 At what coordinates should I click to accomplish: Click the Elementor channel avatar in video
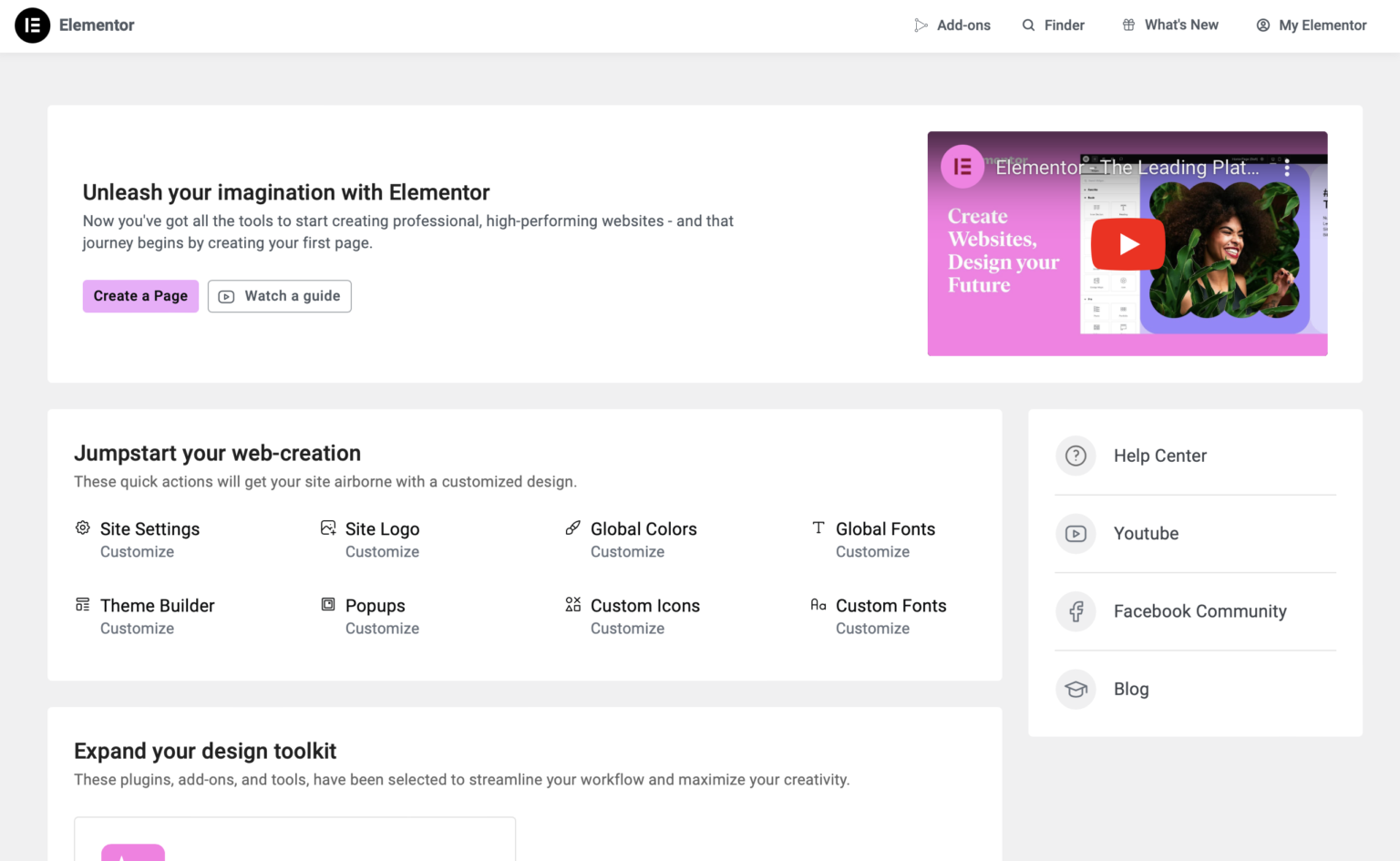(x=962, y=167)
